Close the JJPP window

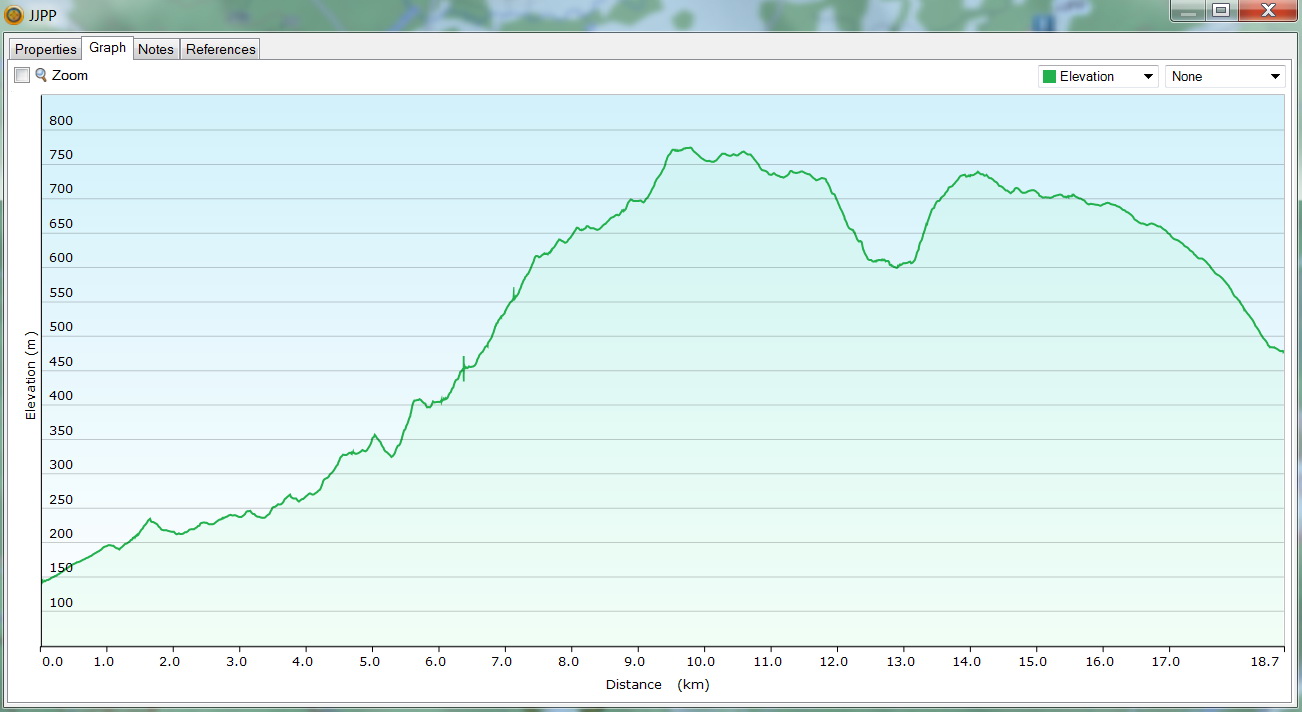click(x=1267, y=11)
